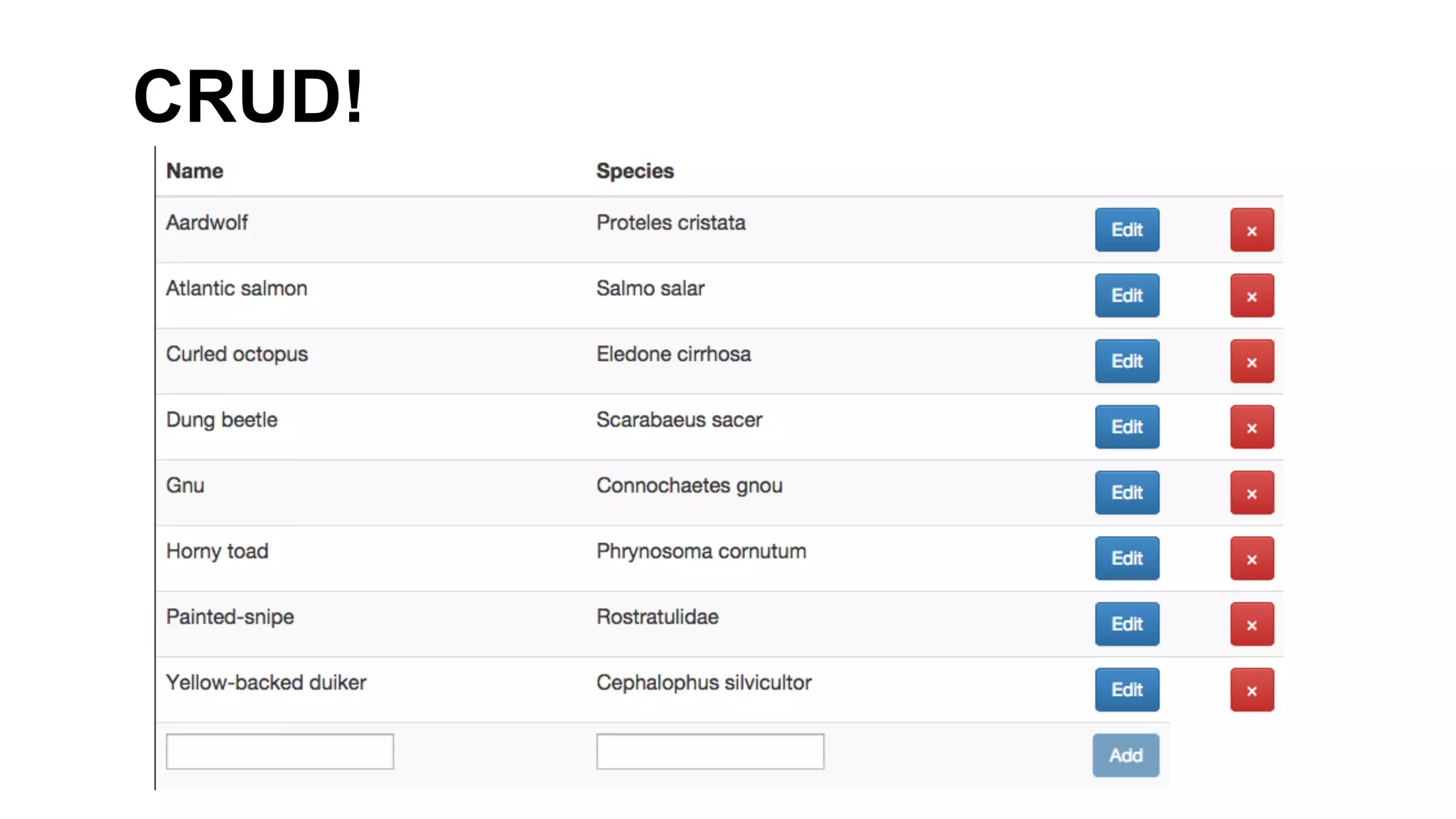Focus the new Name input field
The image size is (1456, 819).
pos(279,751)
